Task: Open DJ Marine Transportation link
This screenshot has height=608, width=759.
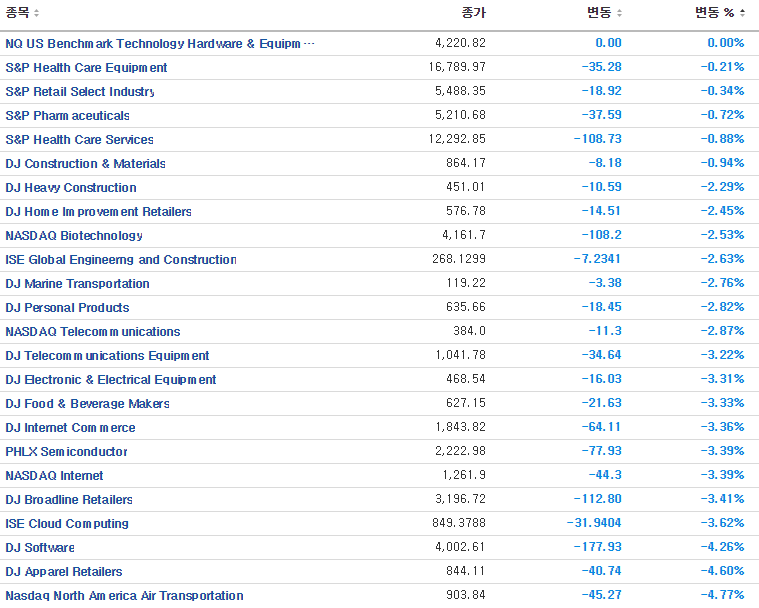Action: pos(77,284)
